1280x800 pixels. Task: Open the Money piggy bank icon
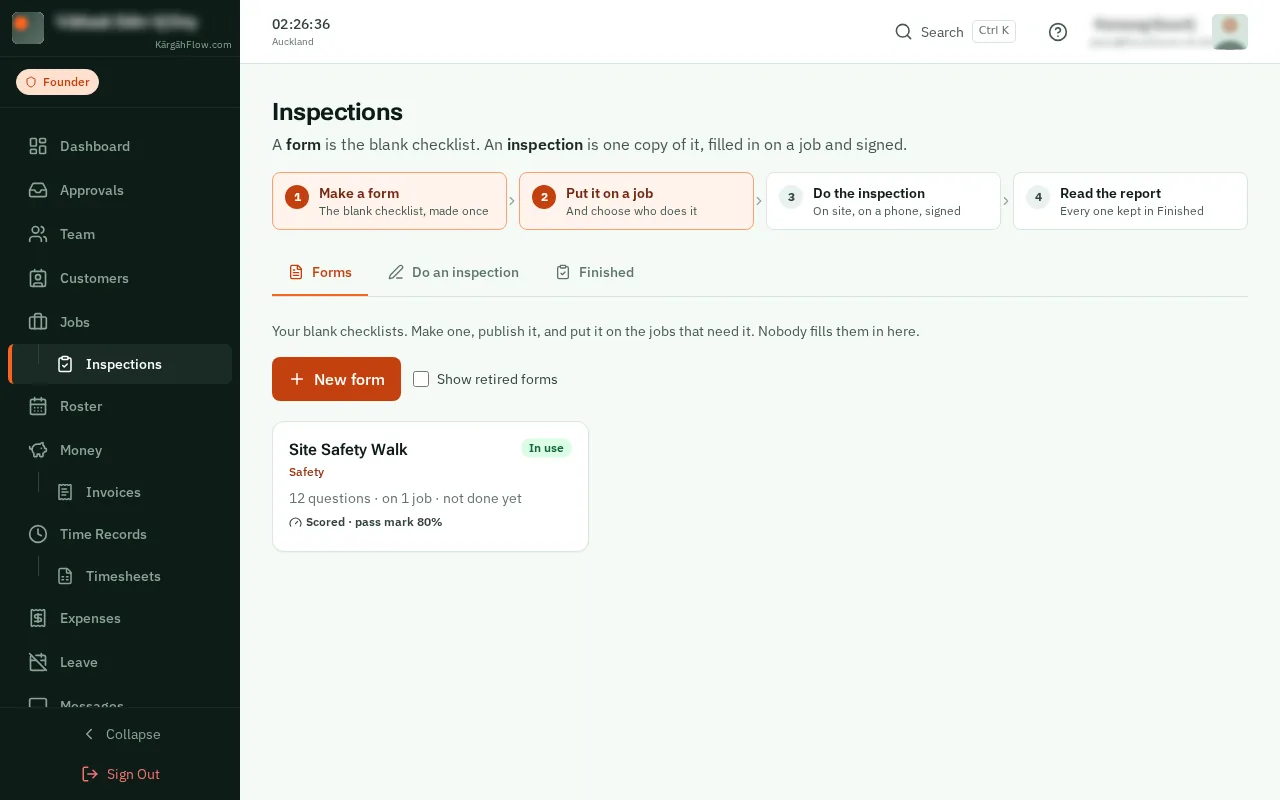pos(38,450)
